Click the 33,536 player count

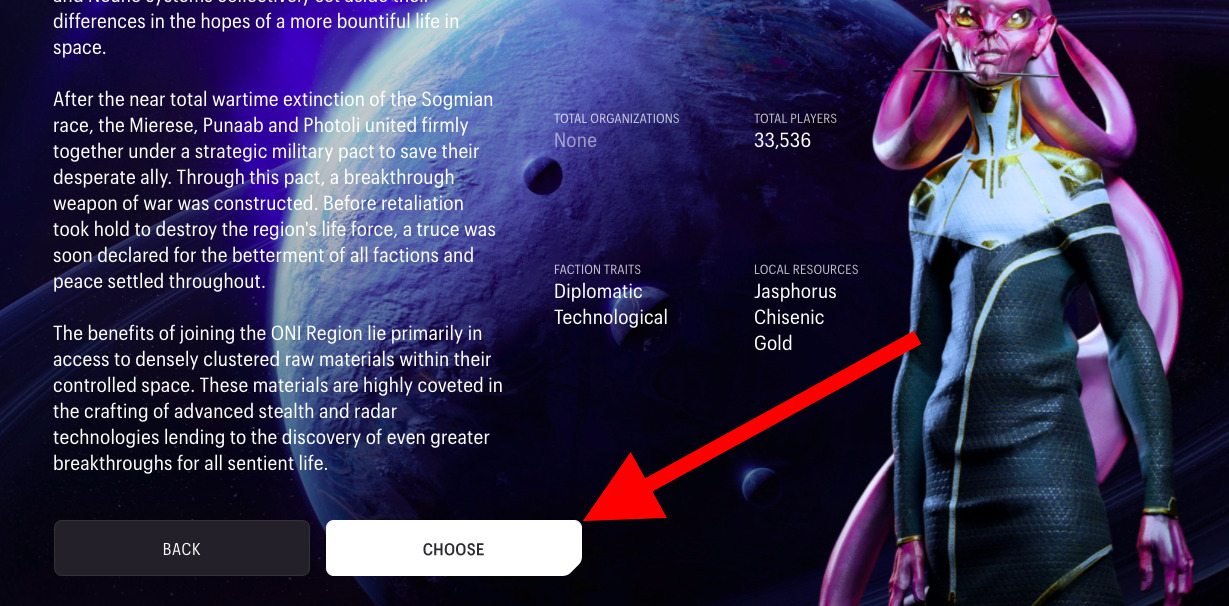tap(782, 141)
